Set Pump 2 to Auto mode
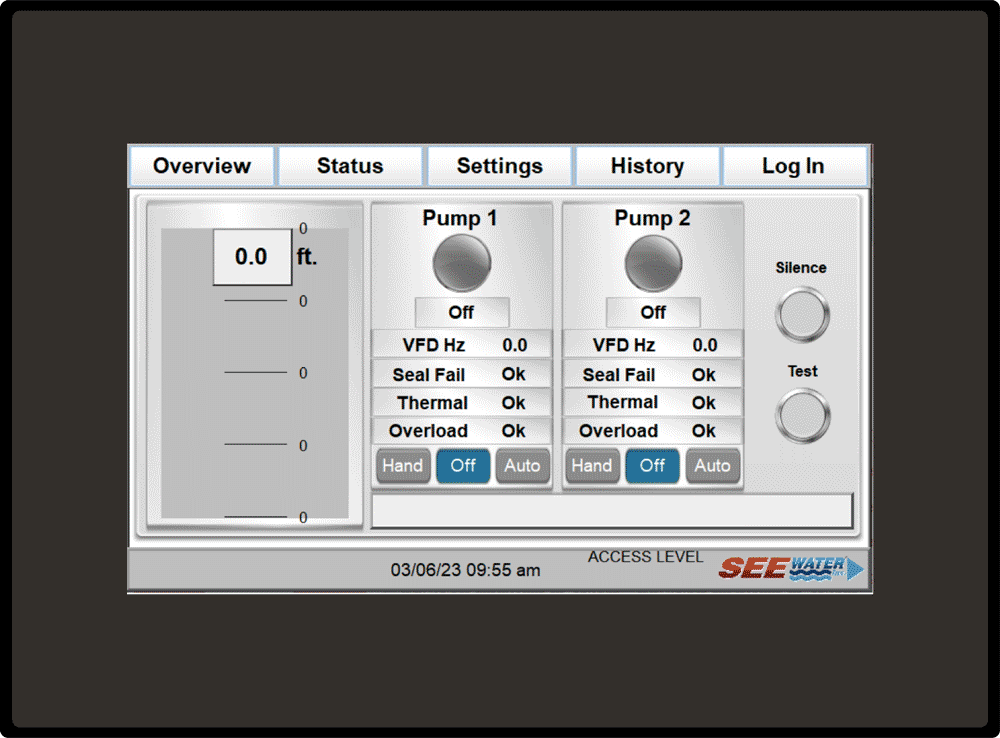 click(x=712, y=466)
